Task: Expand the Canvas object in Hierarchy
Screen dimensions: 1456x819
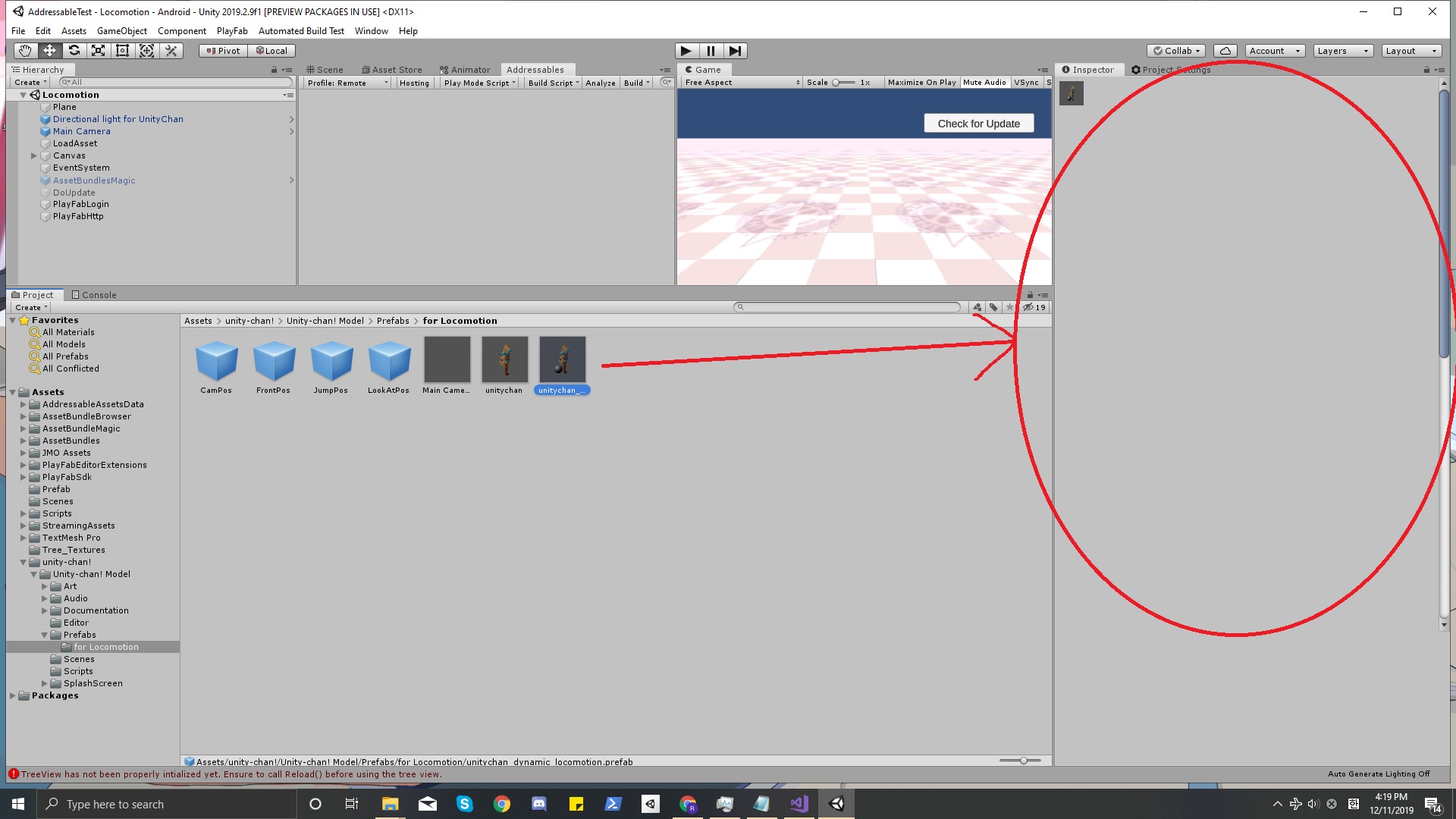Action: click(x=34, y=155)
